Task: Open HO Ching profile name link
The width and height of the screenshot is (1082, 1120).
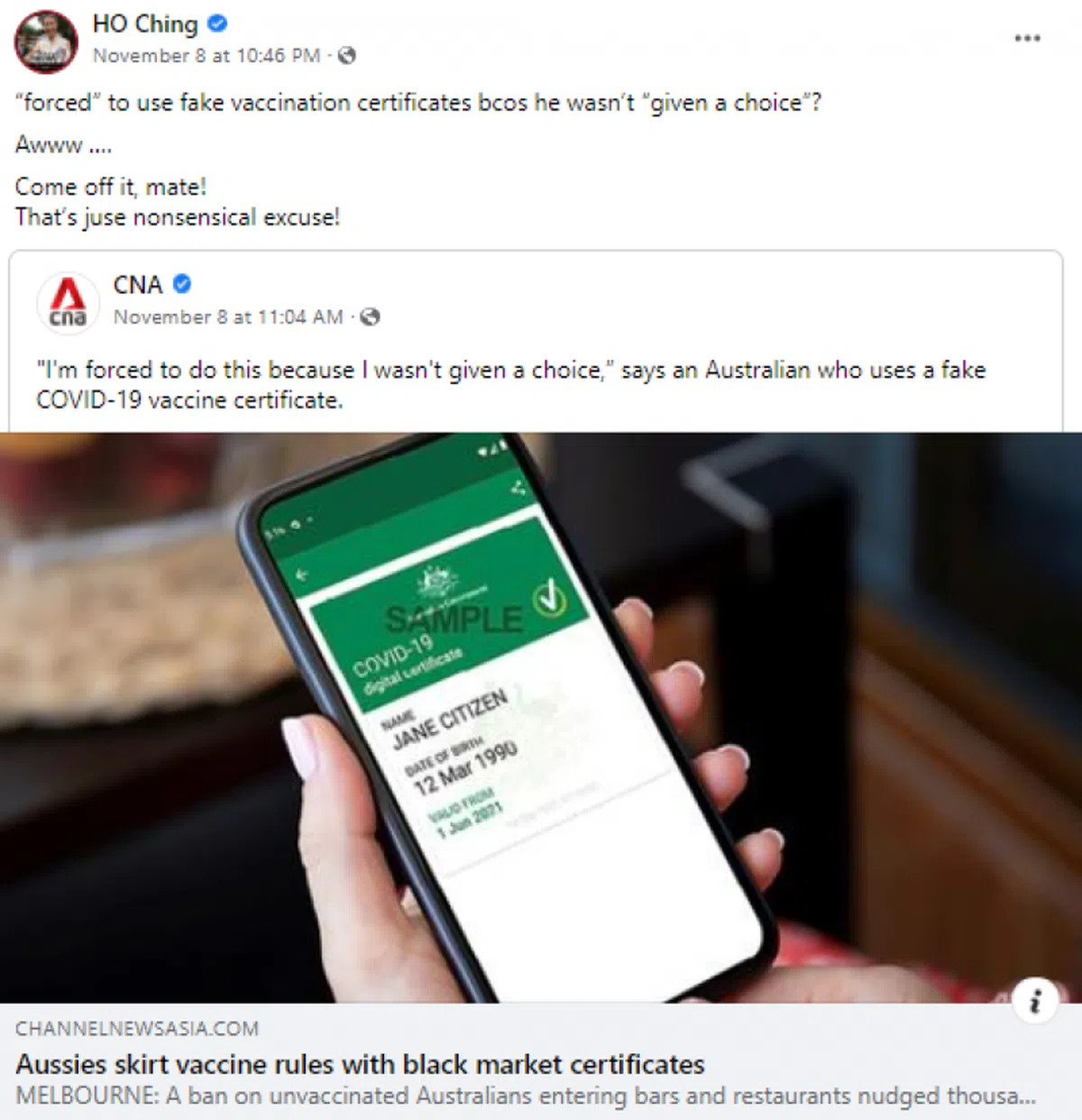Action: [x=145, y=24]
